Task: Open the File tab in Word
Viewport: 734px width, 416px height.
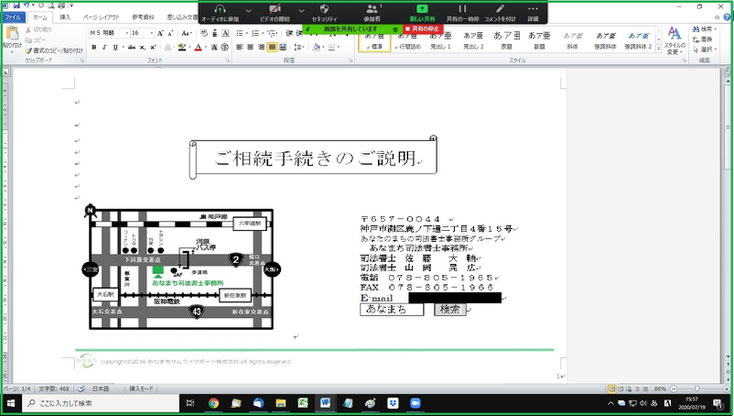Action: (x=13, y=17)
